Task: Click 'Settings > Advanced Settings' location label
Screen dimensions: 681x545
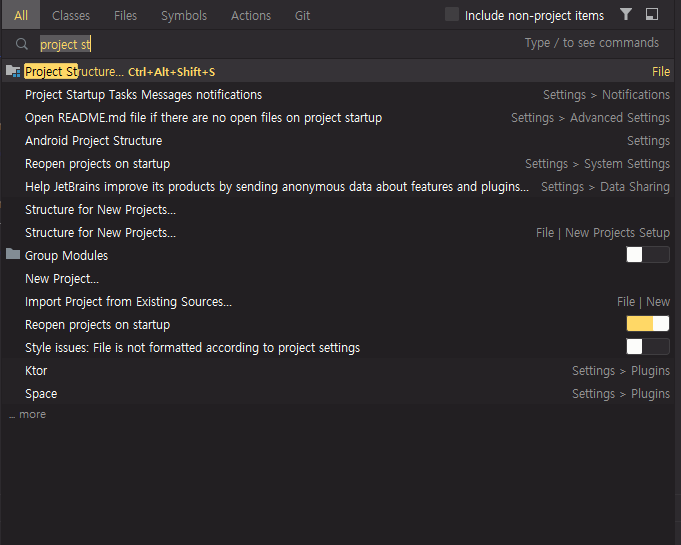Action: click(x=590, y=118)
